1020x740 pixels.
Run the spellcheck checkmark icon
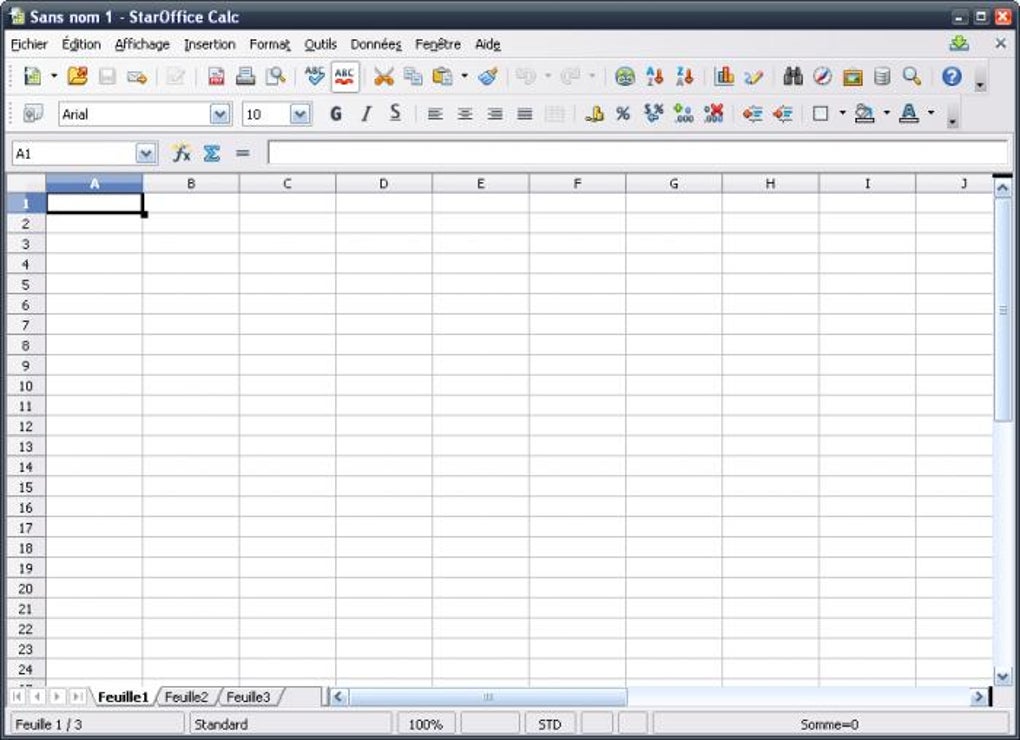pyautogui.click(x=315, y=77)
